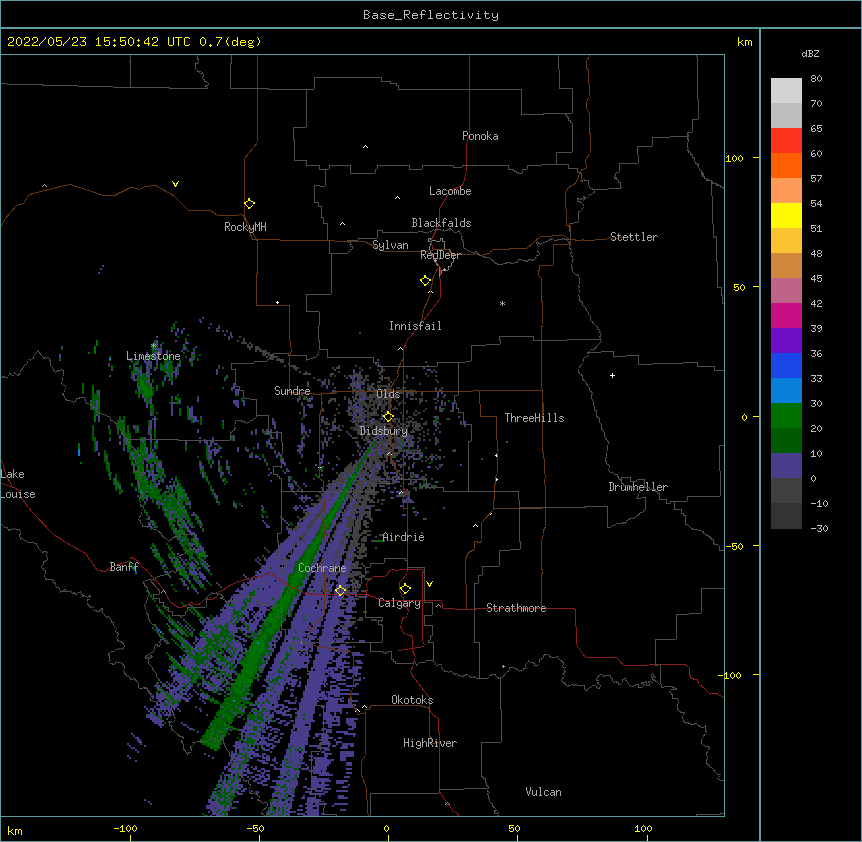Select the purple 36-39 dBZ legend swatch
The width and height of the screenshot is (862, 842).
tap(786, 340)
